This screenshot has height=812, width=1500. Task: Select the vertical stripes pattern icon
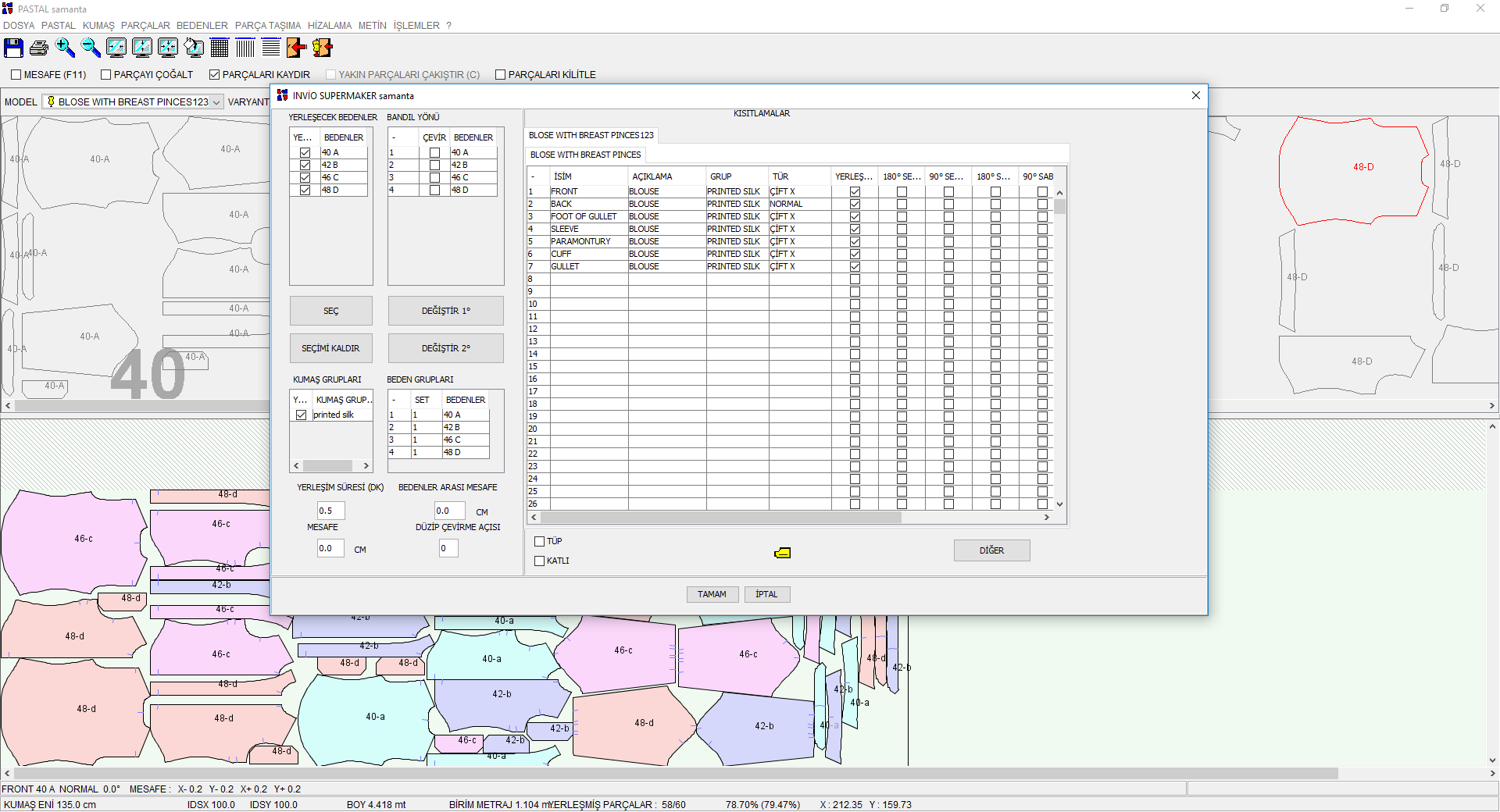tap(245, 48)
